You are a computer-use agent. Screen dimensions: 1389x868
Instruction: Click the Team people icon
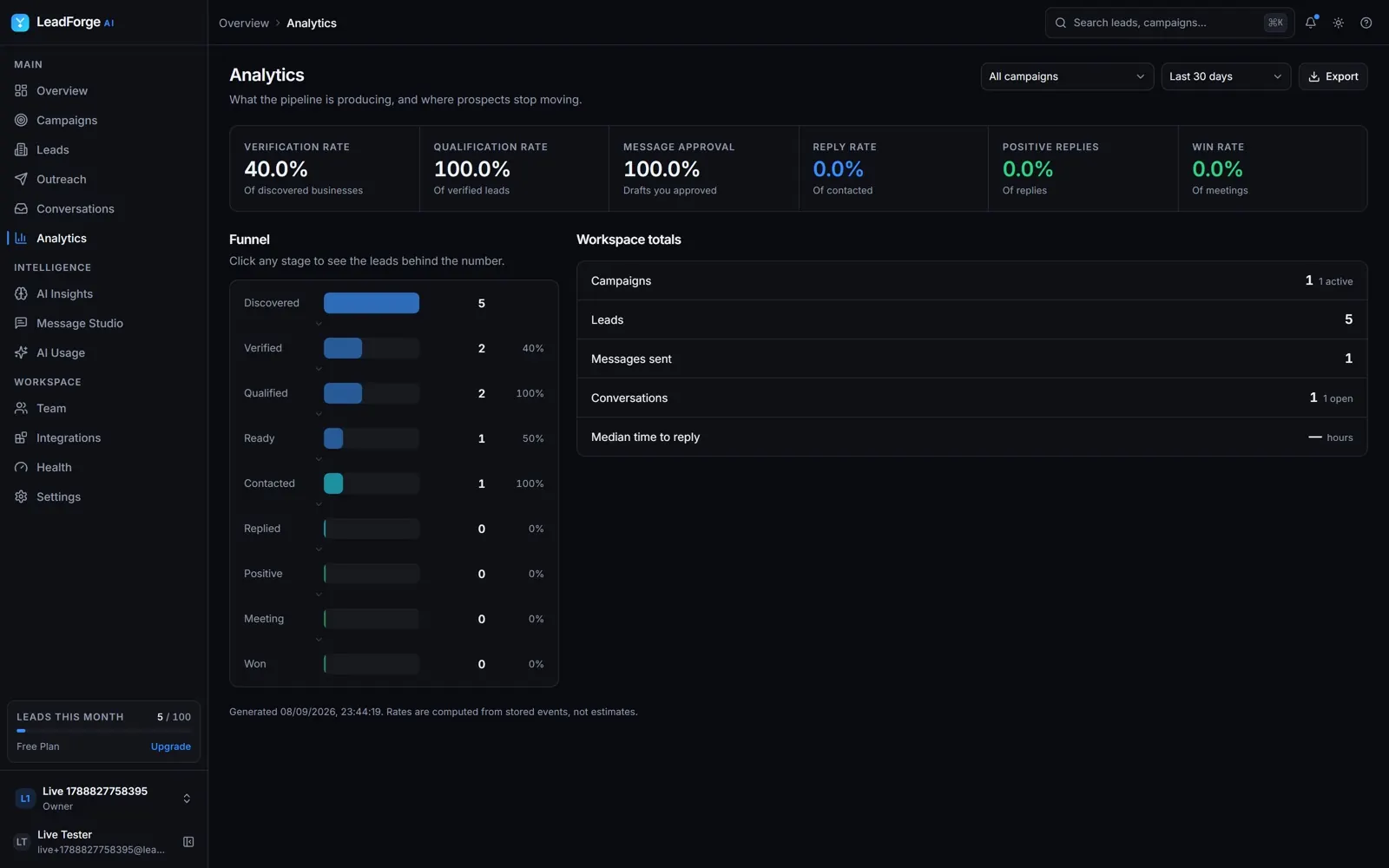[x=21, y=408]
